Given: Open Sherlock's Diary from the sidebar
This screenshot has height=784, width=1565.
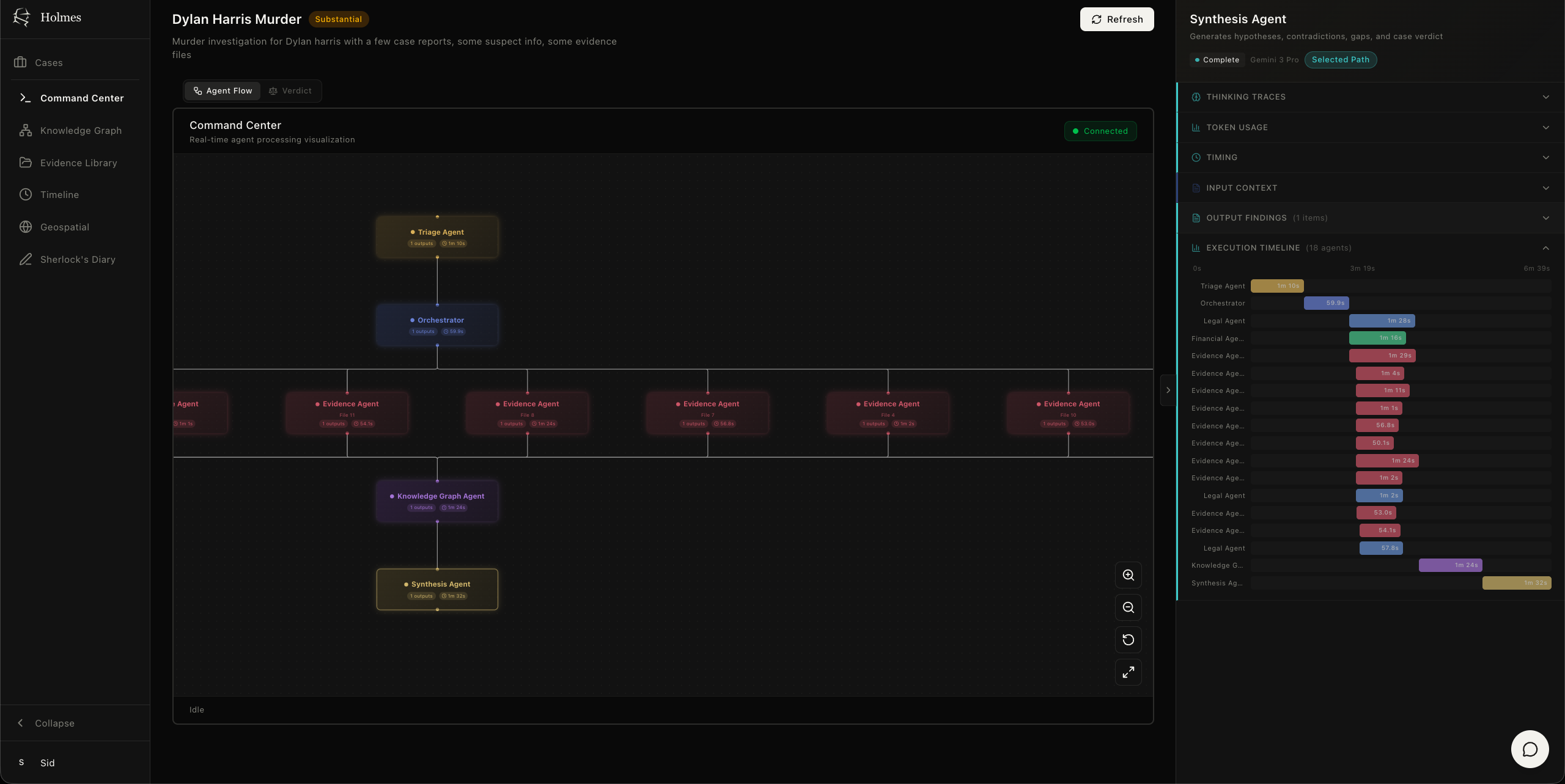Looking at the screenshot, I should [78, 260].
